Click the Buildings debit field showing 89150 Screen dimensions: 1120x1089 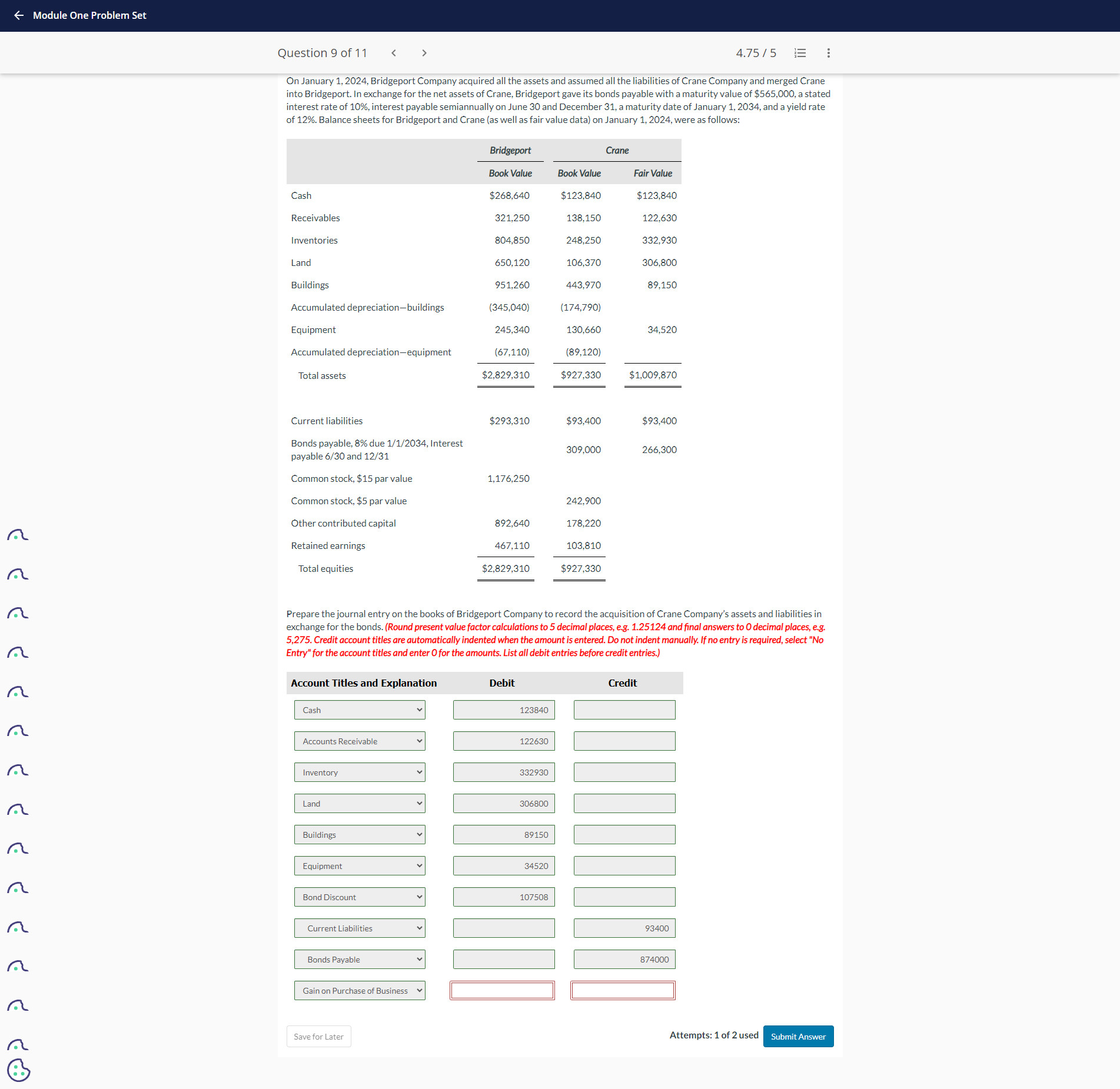tap(504, 835)
